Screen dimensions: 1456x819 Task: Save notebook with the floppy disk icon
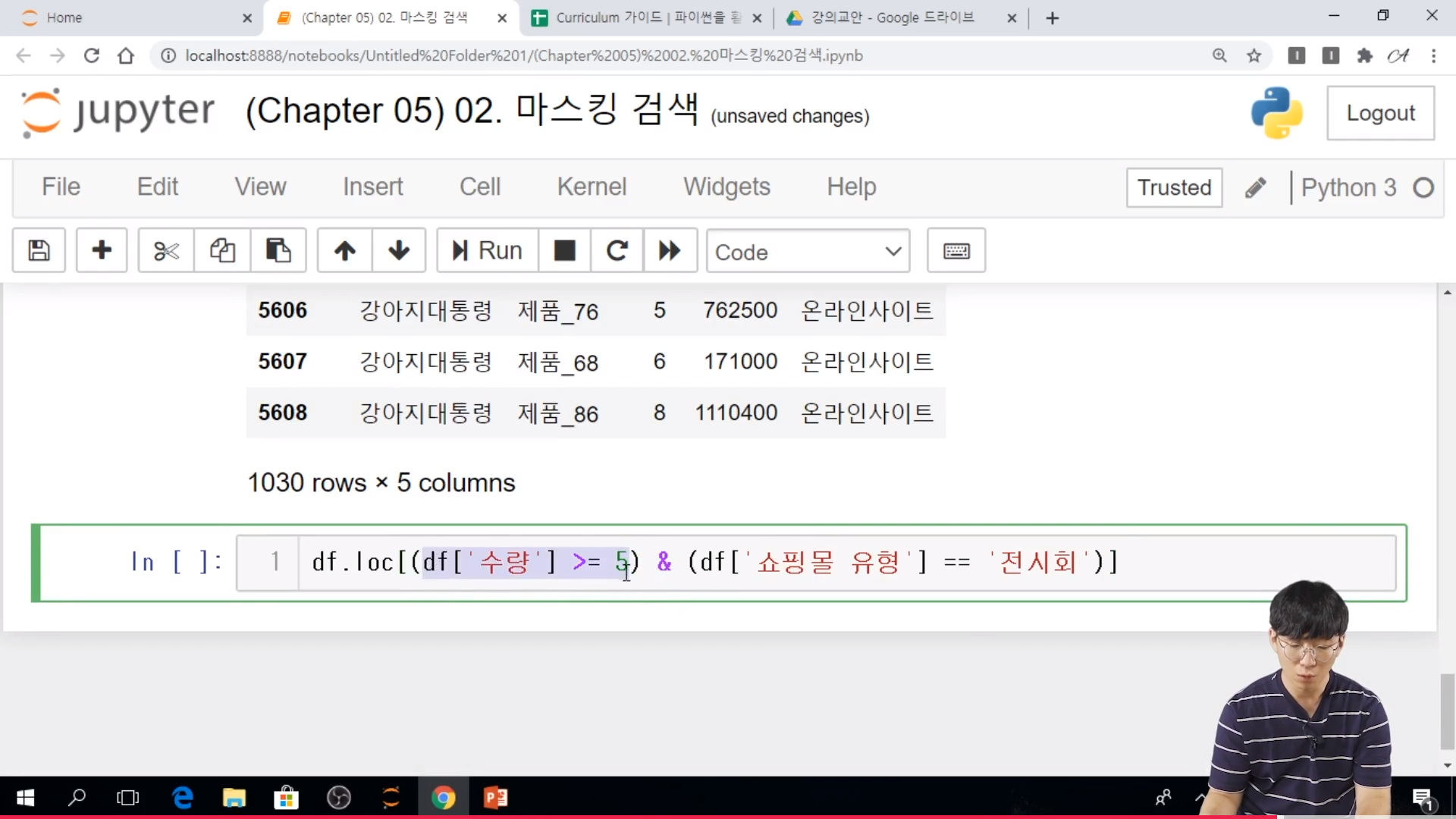[39, 250]
